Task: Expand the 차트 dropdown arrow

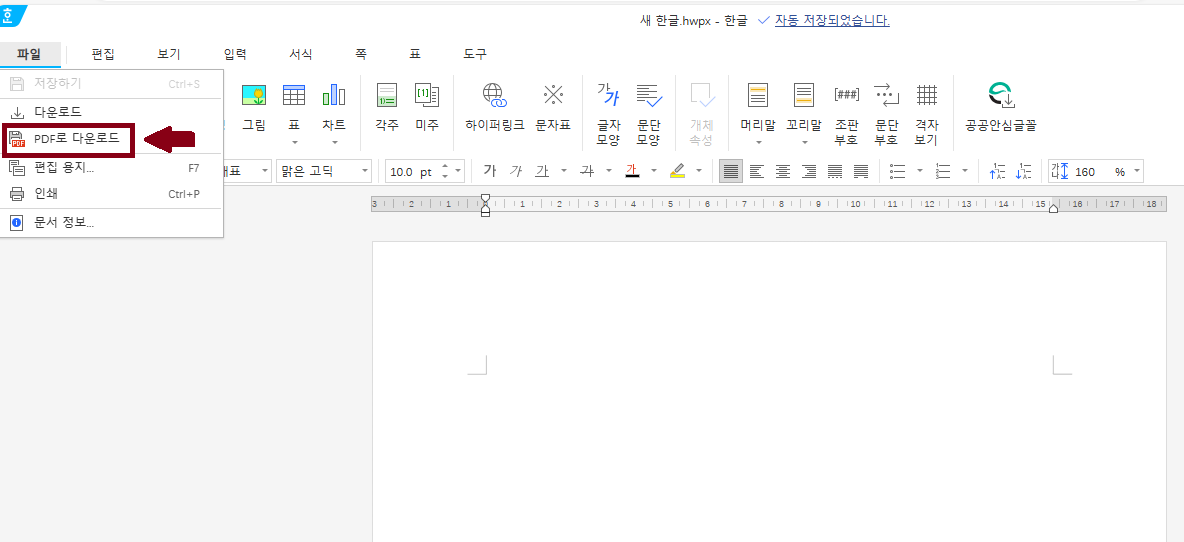Action: pos(334,142)
